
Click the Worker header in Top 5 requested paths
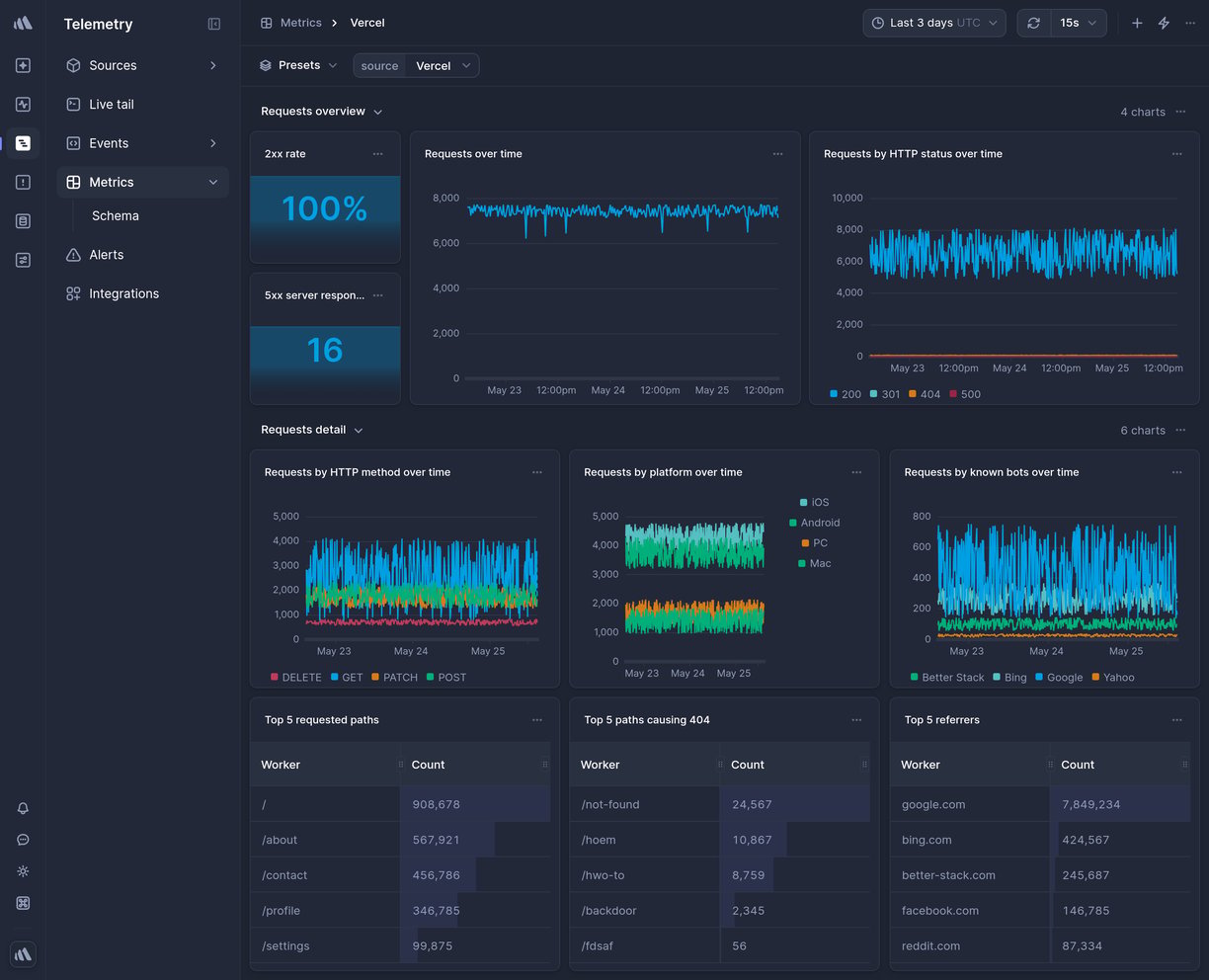pyautogui.click(x=281, y=765)
